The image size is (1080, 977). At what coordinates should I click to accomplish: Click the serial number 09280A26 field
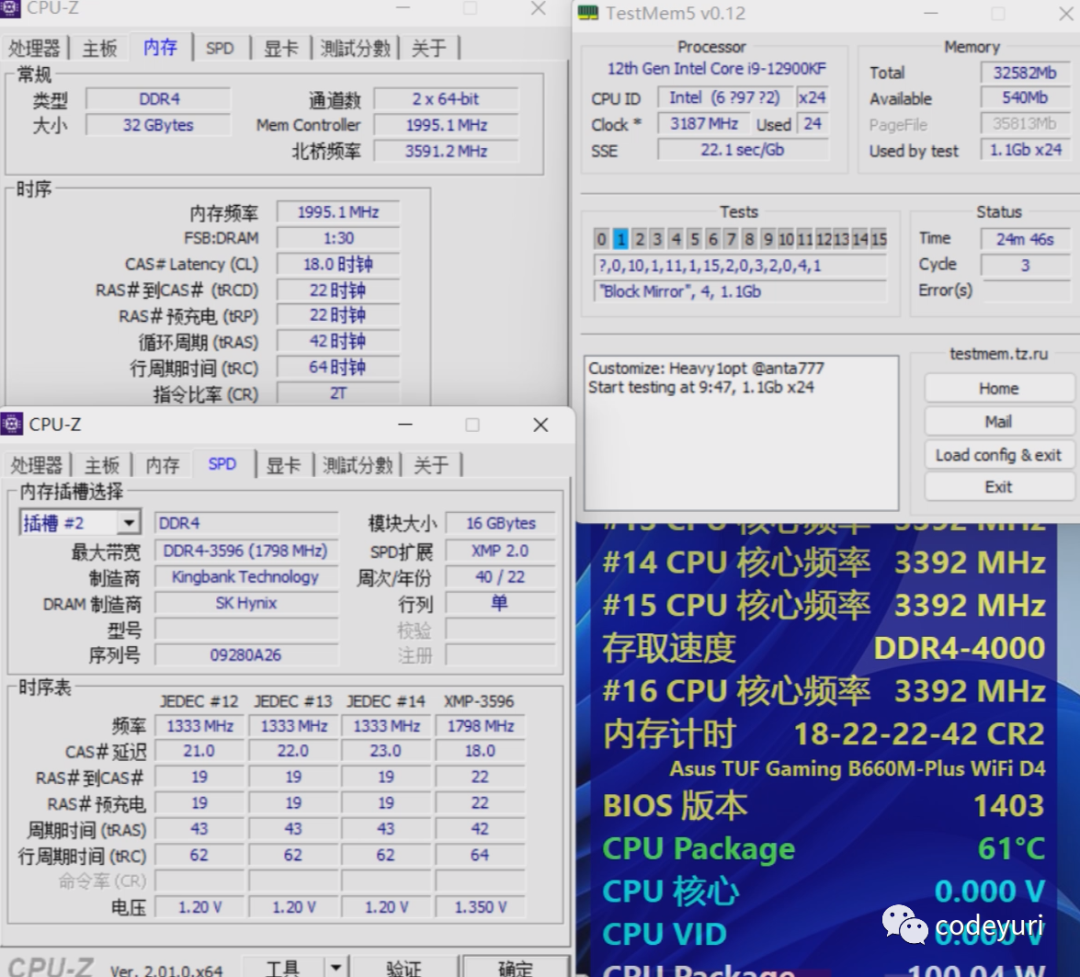coord(245,655)
